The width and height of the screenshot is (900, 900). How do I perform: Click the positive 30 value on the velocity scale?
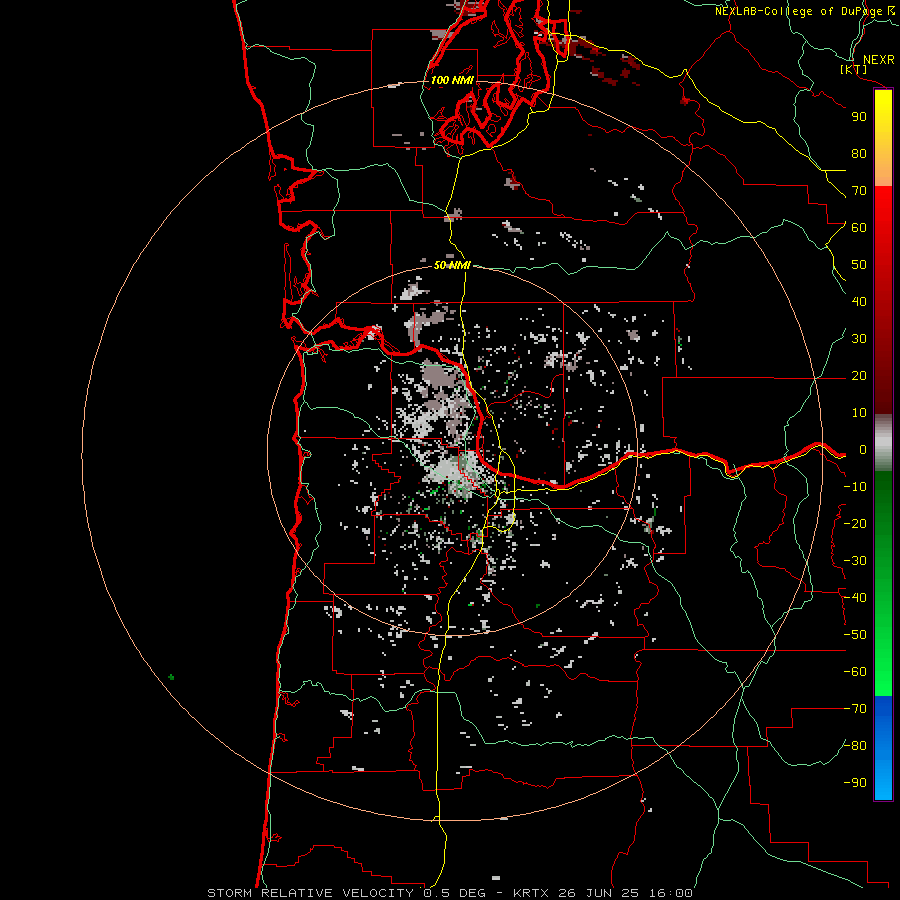(x=859, y=339)
